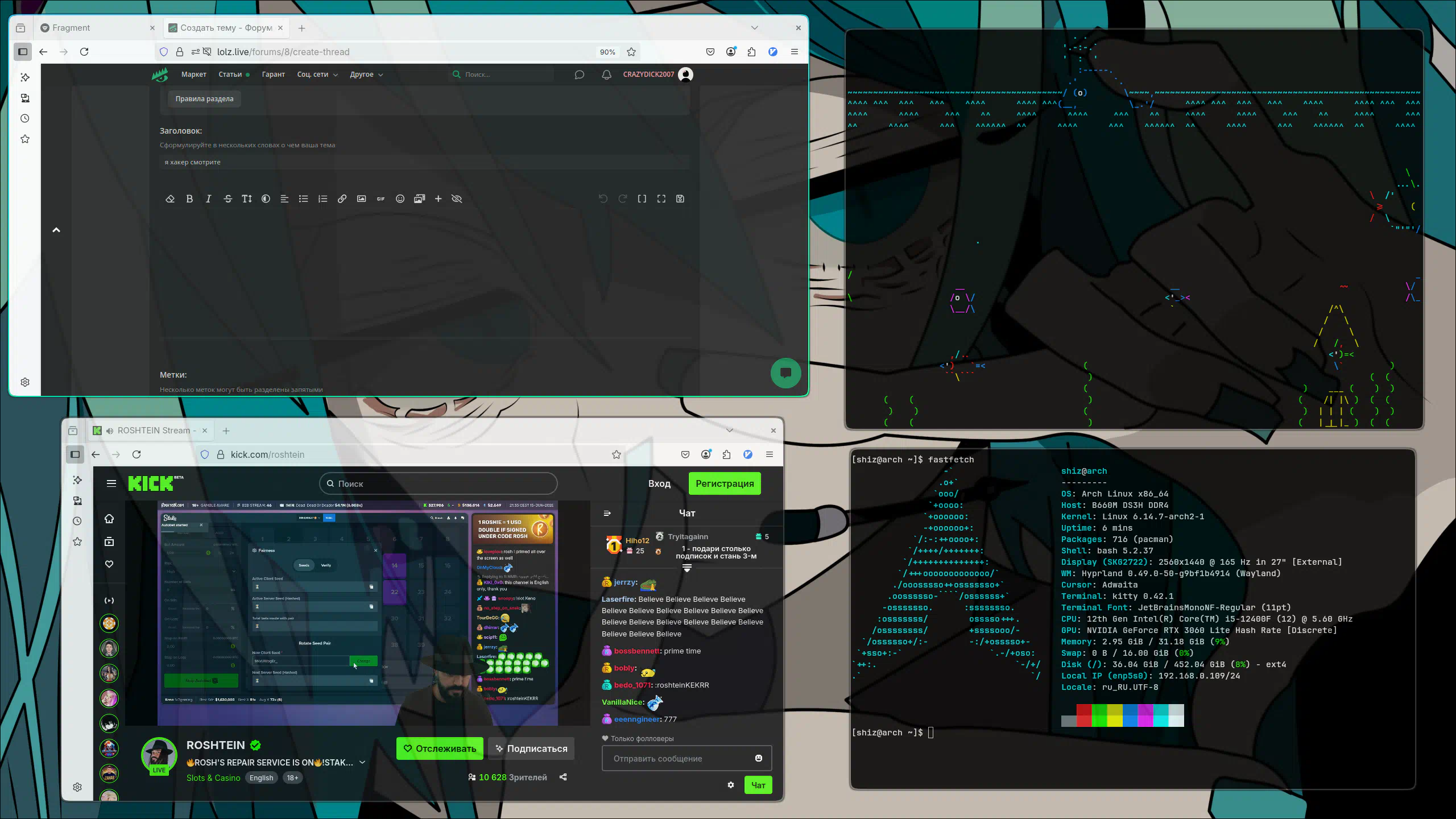Insert a bulleted list in forum editor

click(x=304, y=198)
